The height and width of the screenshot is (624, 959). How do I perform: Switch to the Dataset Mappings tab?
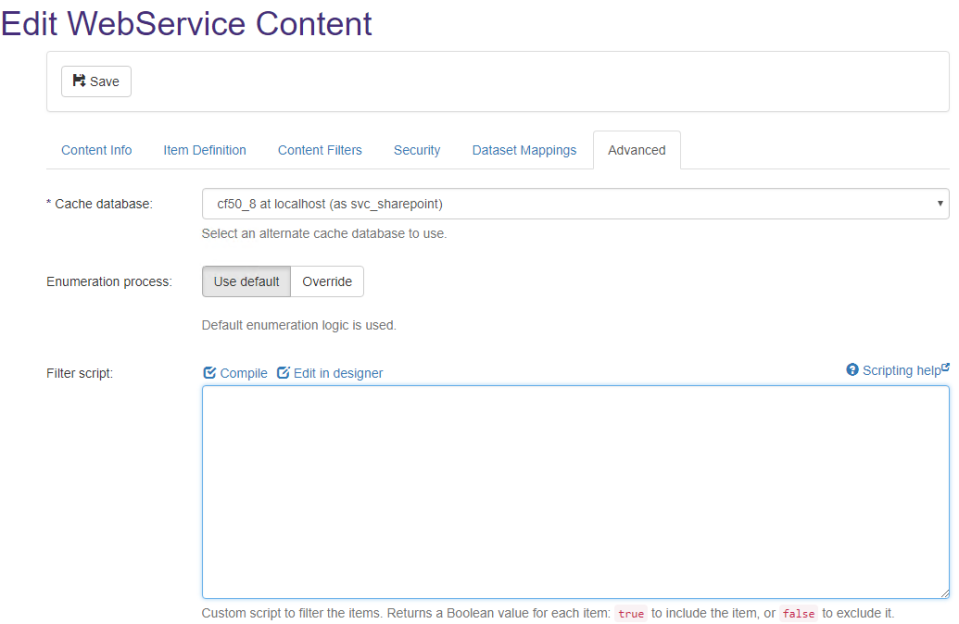coord(524,150)
